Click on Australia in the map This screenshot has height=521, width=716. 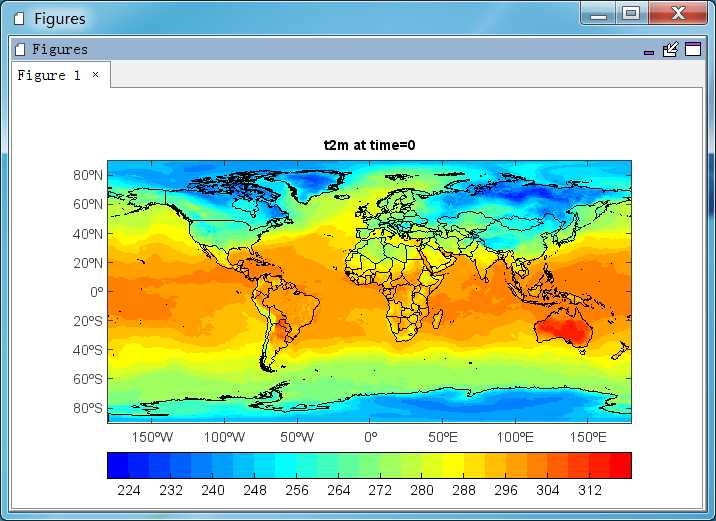tap(565, 329)
